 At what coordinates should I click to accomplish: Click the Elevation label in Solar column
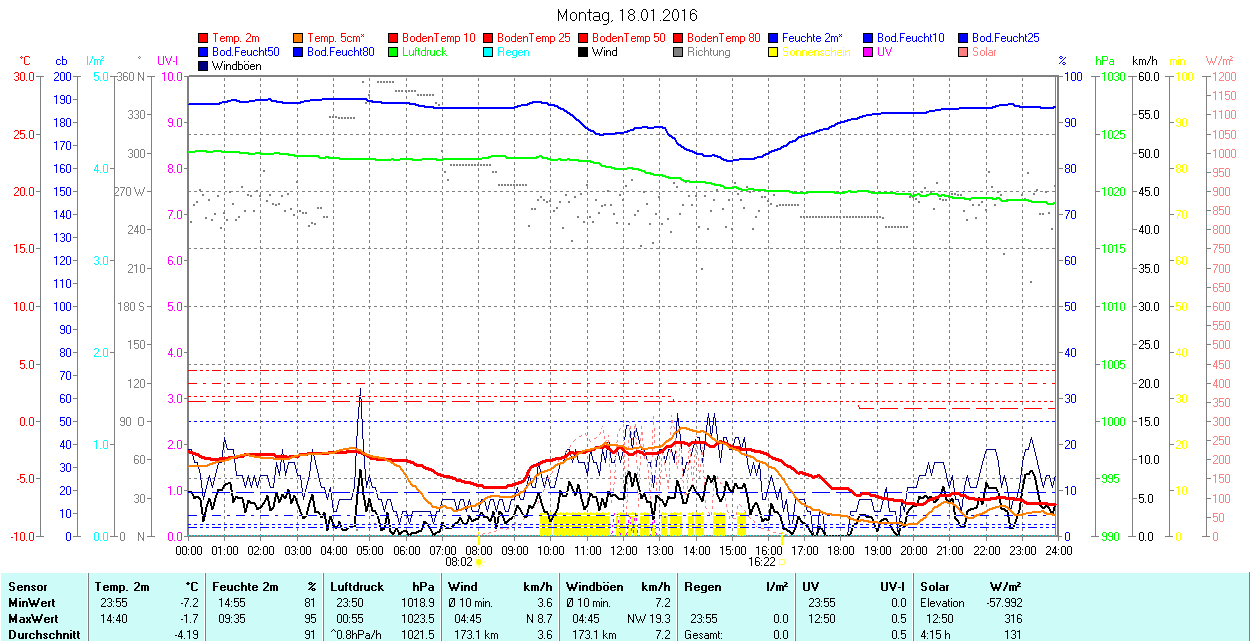(x=942, y=603)
